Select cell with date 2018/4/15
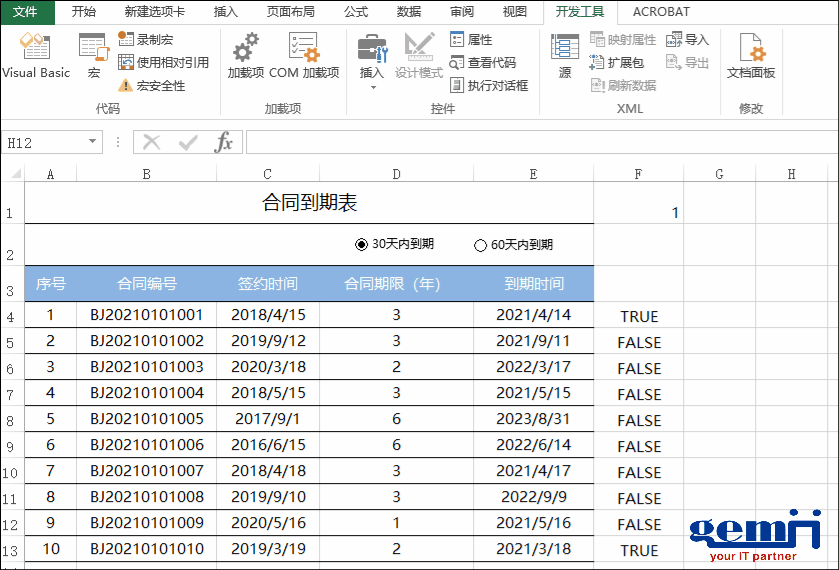839x570 pixels. pyautogui.click(x=268, y=315)
